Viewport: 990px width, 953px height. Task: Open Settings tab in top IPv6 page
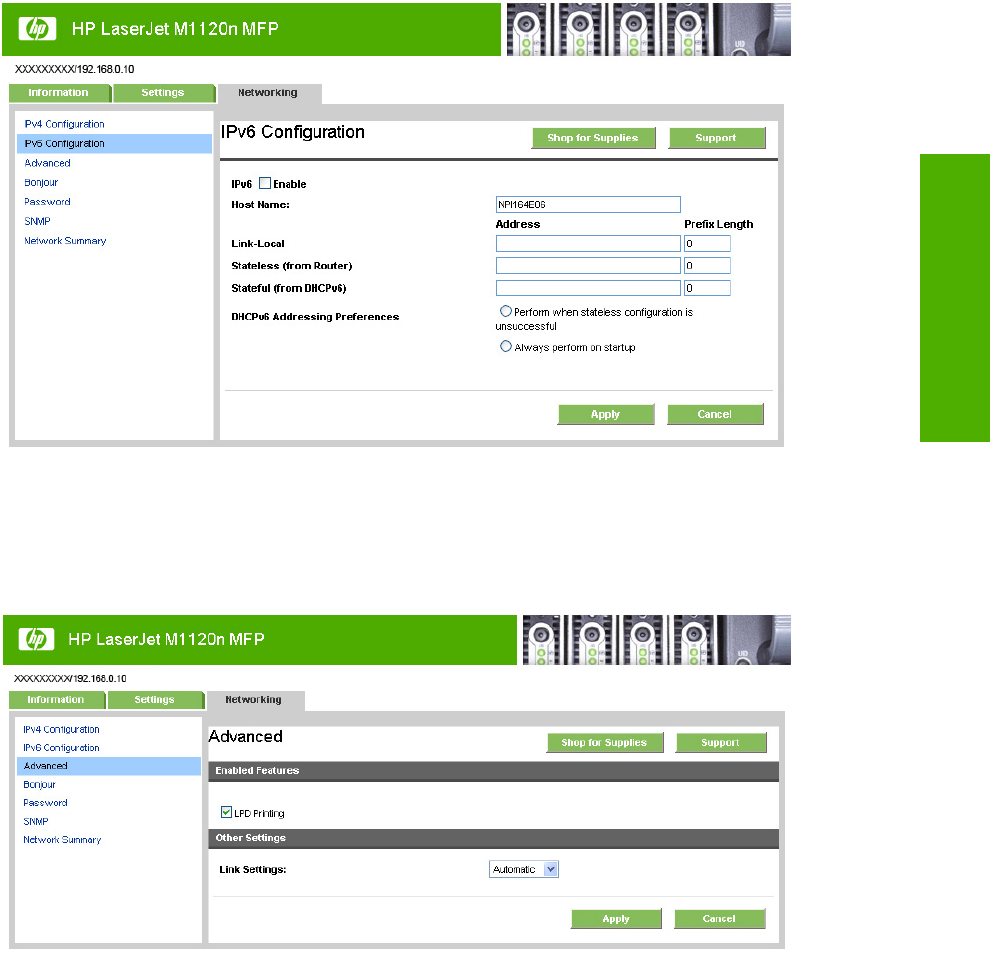click(164, 93)
